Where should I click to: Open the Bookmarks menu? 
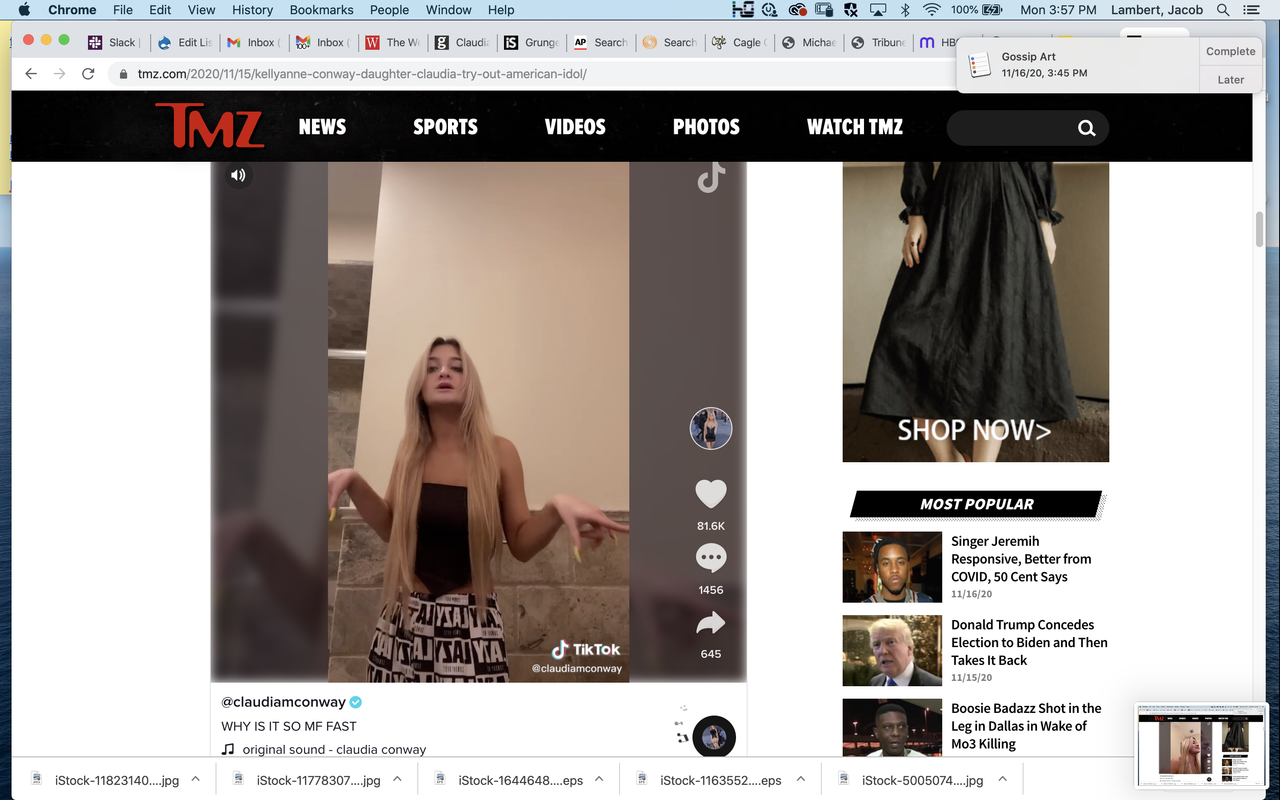321,10
